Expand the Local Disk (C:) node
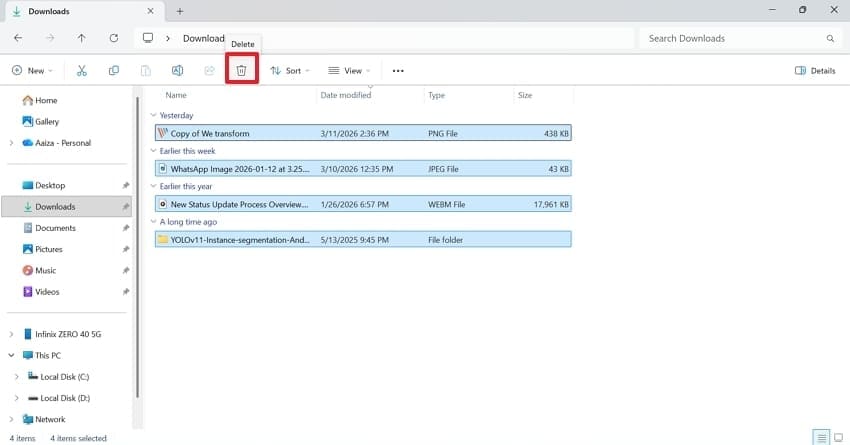 coord(17,377)
